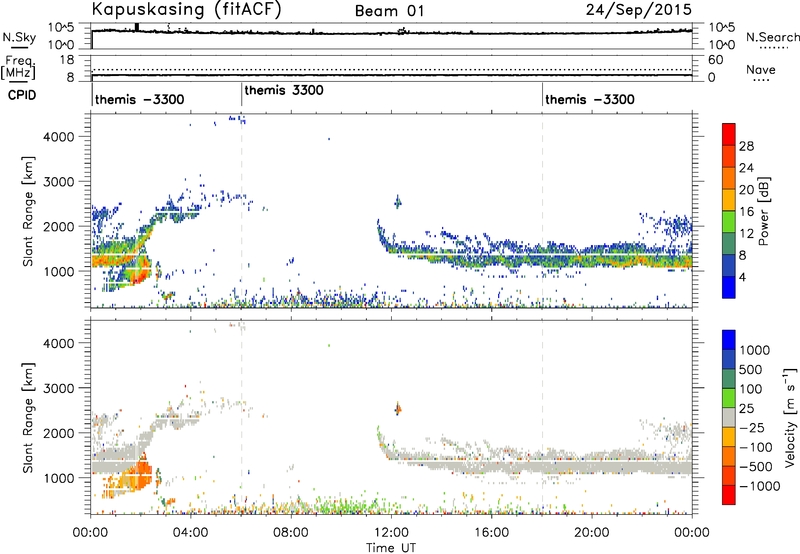This screenshot has width=800, height=554.
Task: Click the '20' Power colorbar tick label
Action: [x=746, y=190]
